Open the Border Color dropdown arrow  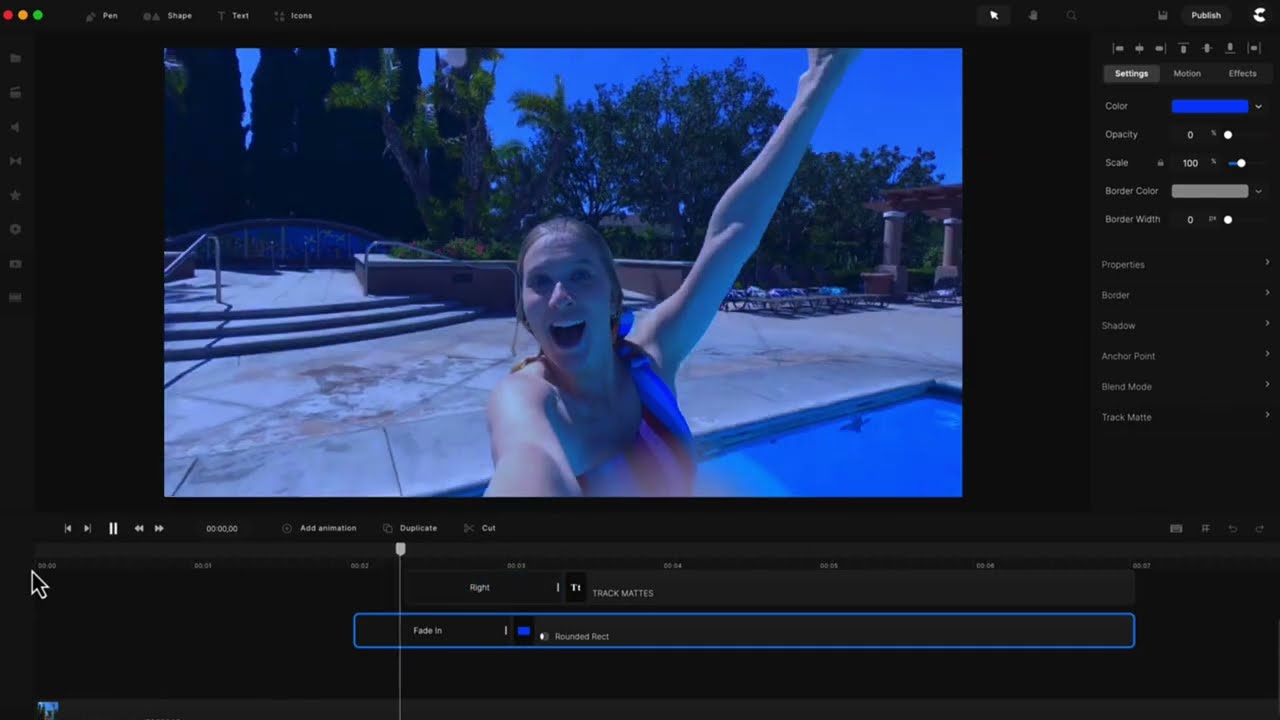tap(1258, 191)
